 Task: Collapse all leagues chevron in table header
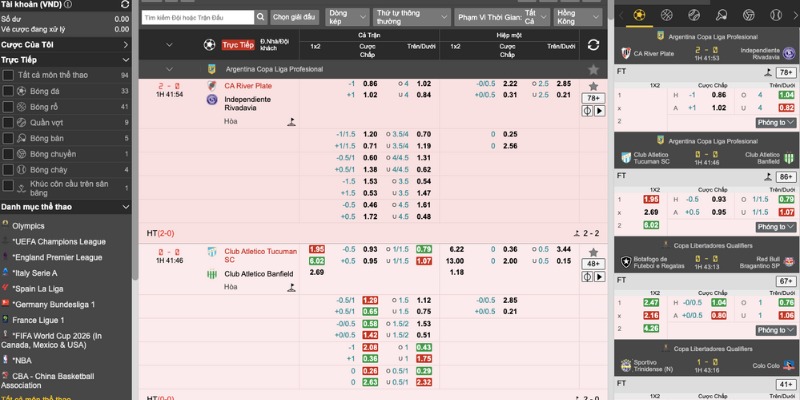tap(169, 45)
